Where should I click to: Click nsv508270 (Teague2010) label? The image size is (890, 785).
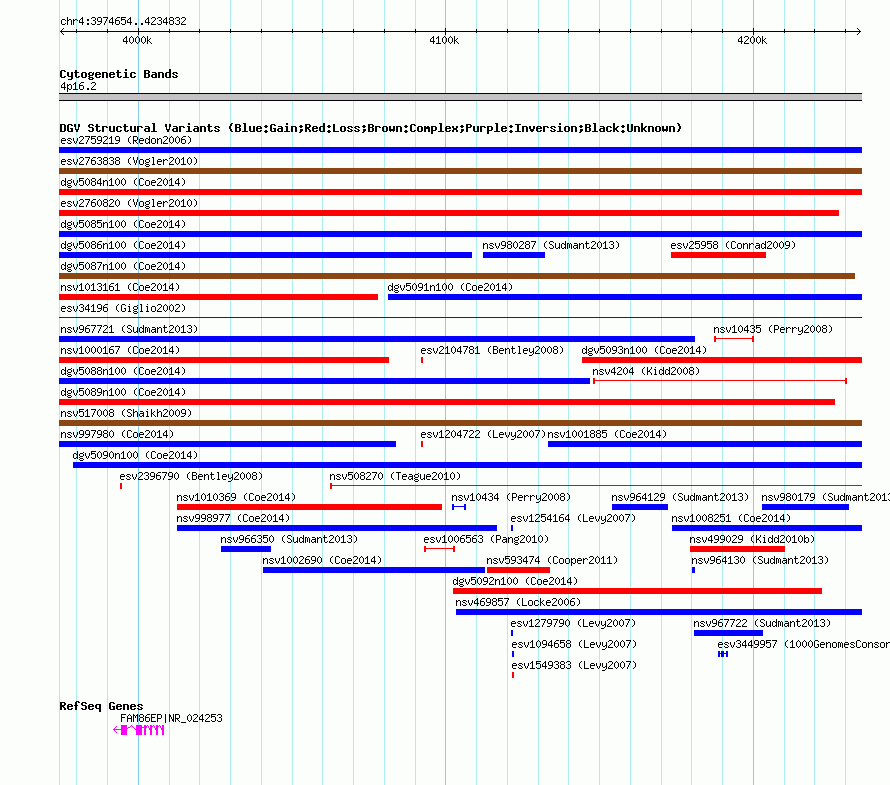(x=395, y=476)
